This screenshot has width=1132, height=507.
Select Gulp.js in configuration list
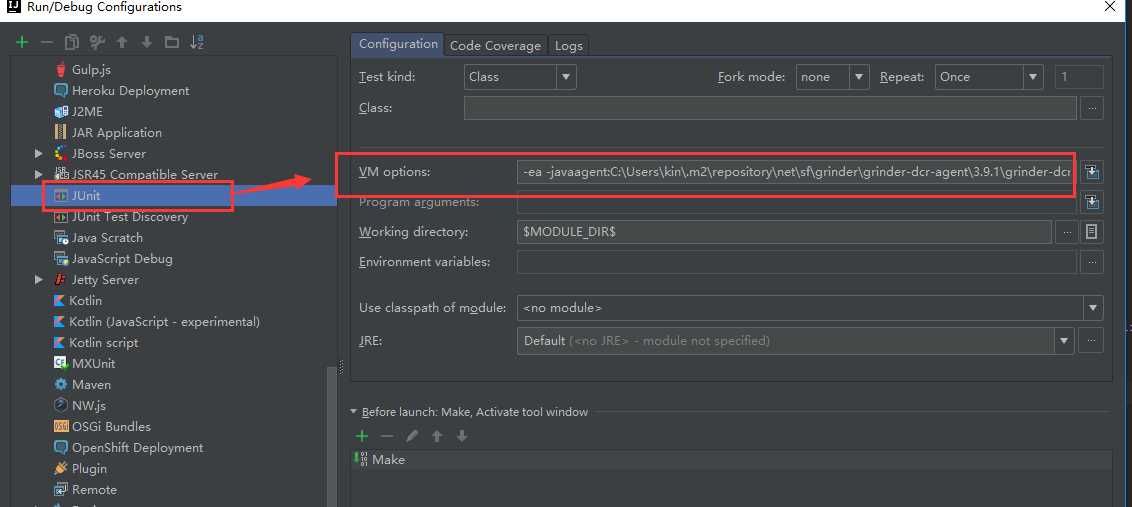point(91,69)
